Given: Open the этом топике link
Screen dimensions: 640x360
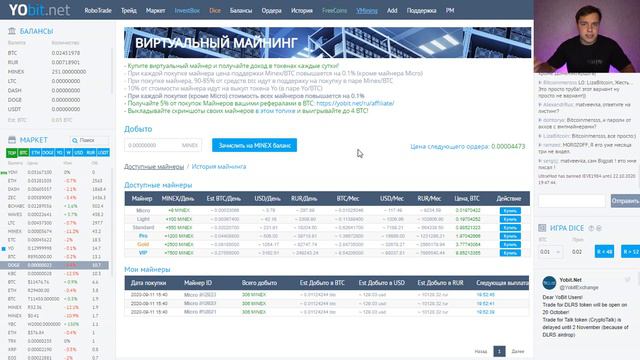Looking at the screenshot, I should tap(276, 111).
